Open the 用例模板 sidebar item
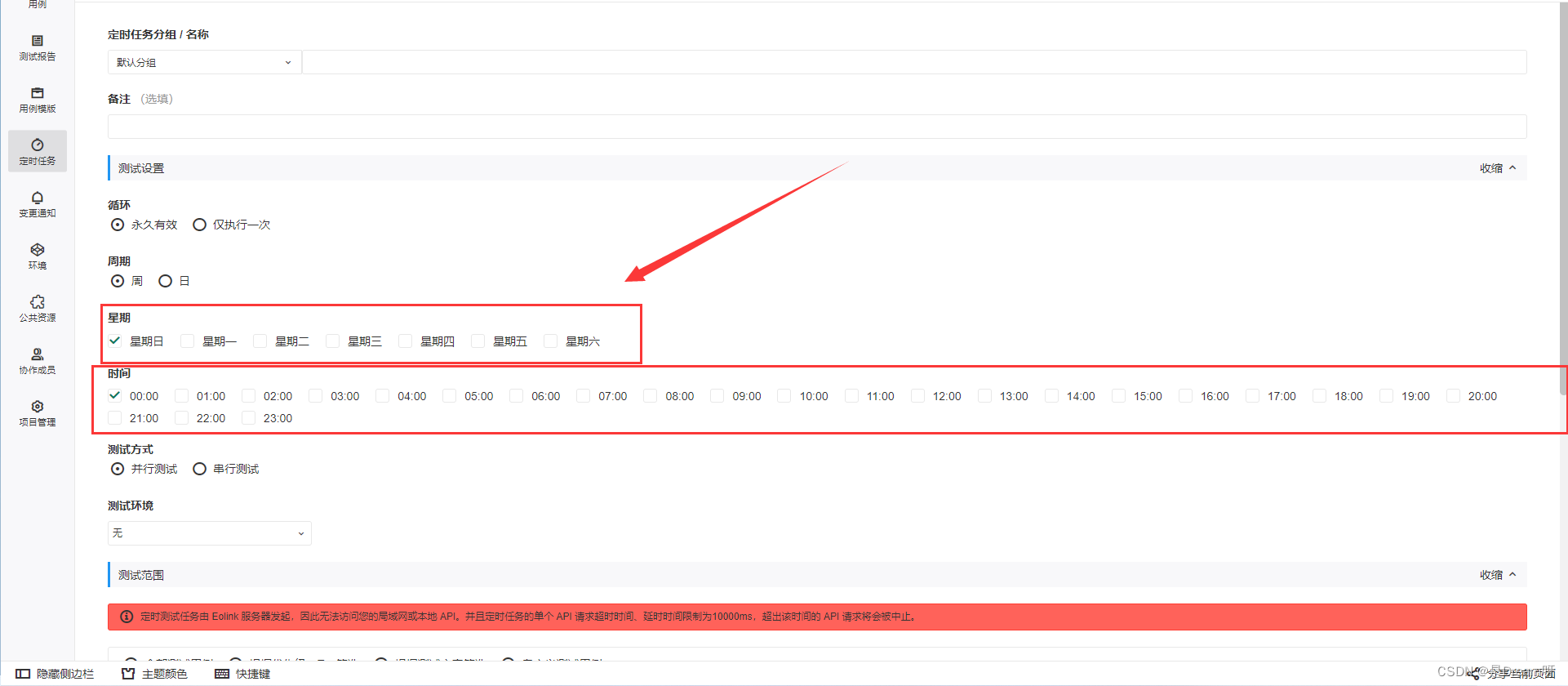The image size is (1568, 686). (38, 100)
